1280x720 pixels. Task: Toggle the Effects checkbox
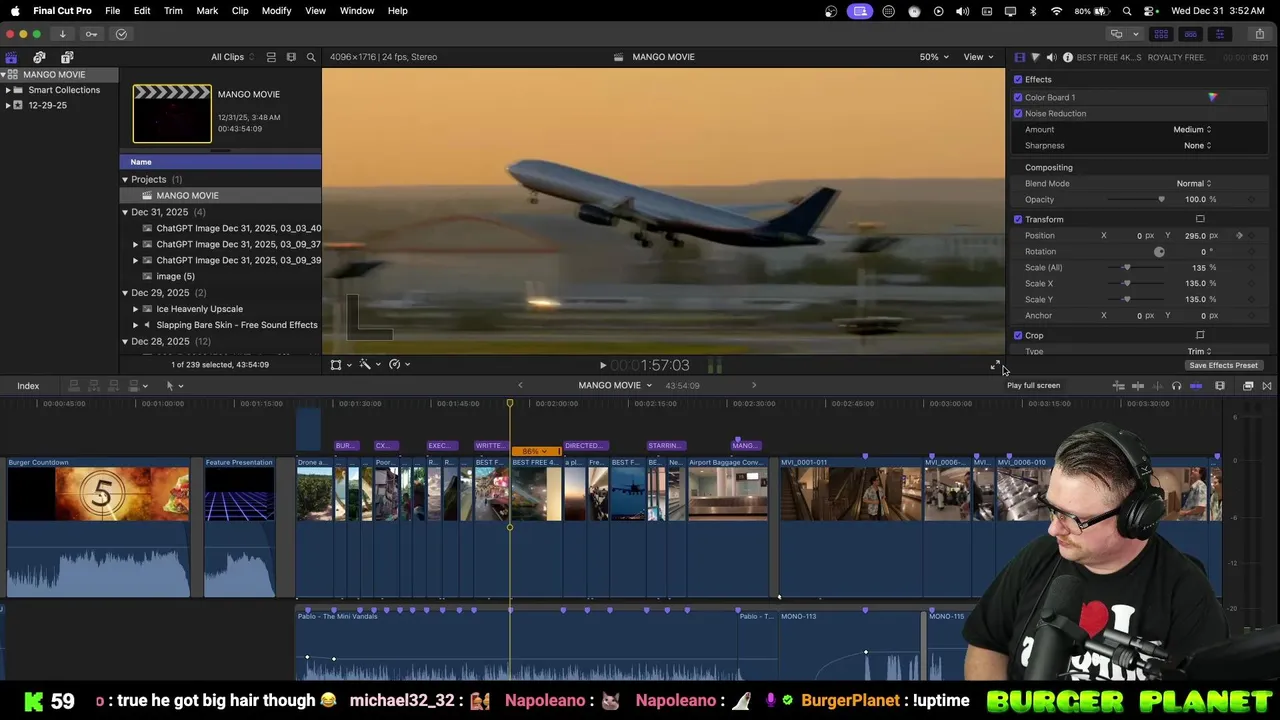[1018, 79]
